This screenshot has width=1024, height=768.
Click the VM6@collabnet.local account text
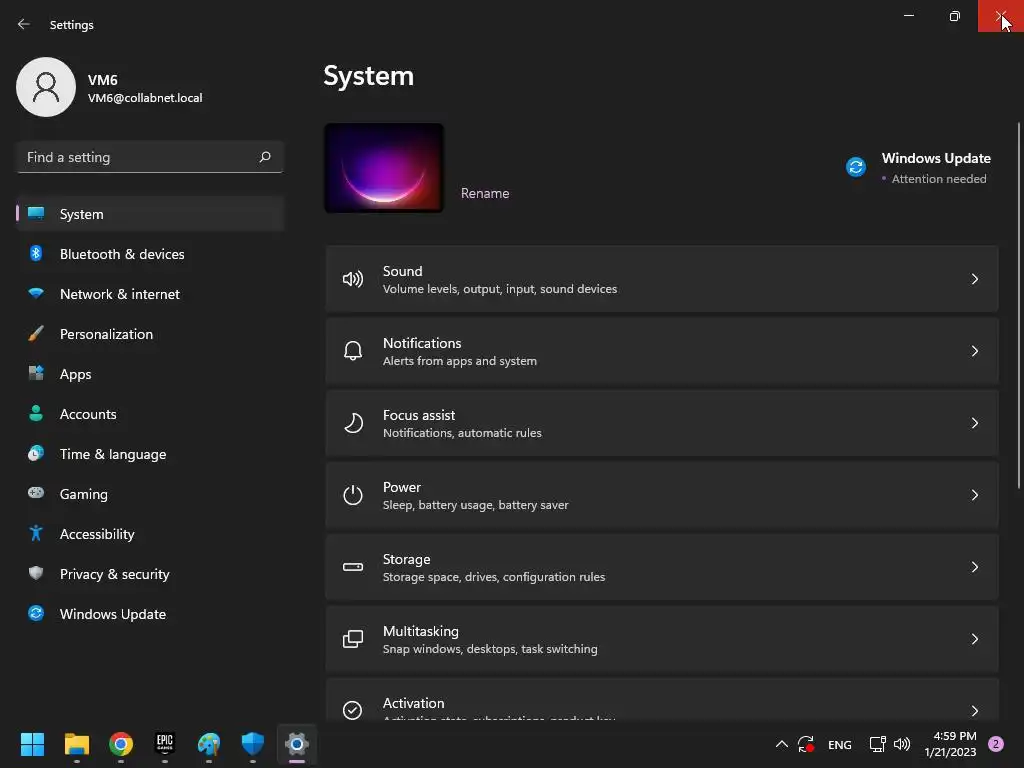[145, 98]
